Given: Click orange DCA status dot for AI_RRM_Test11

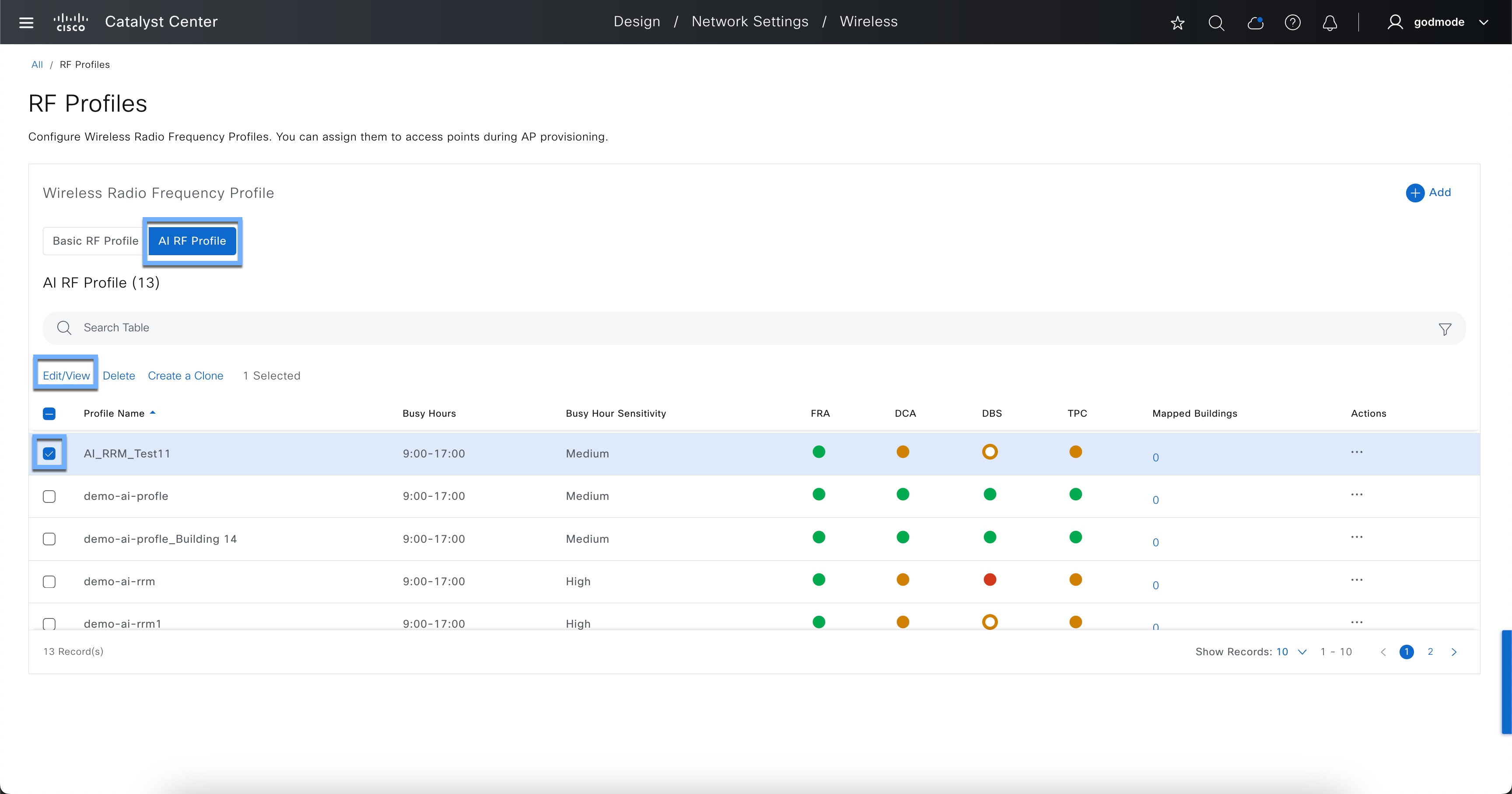Looking at the screenshot, I should point(903,452).
